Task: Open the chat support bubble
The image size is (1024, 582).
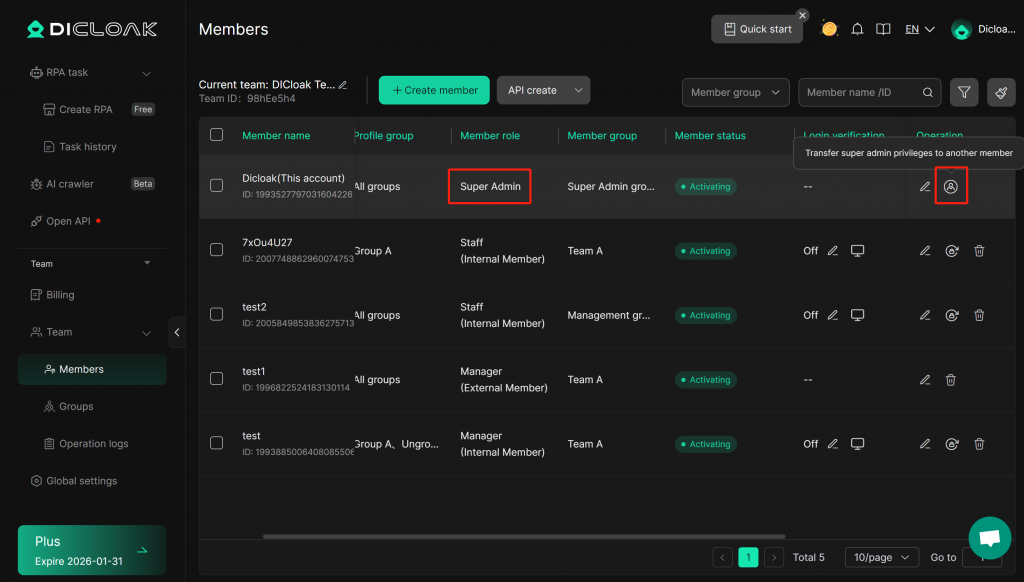Action: pos(989,538)
